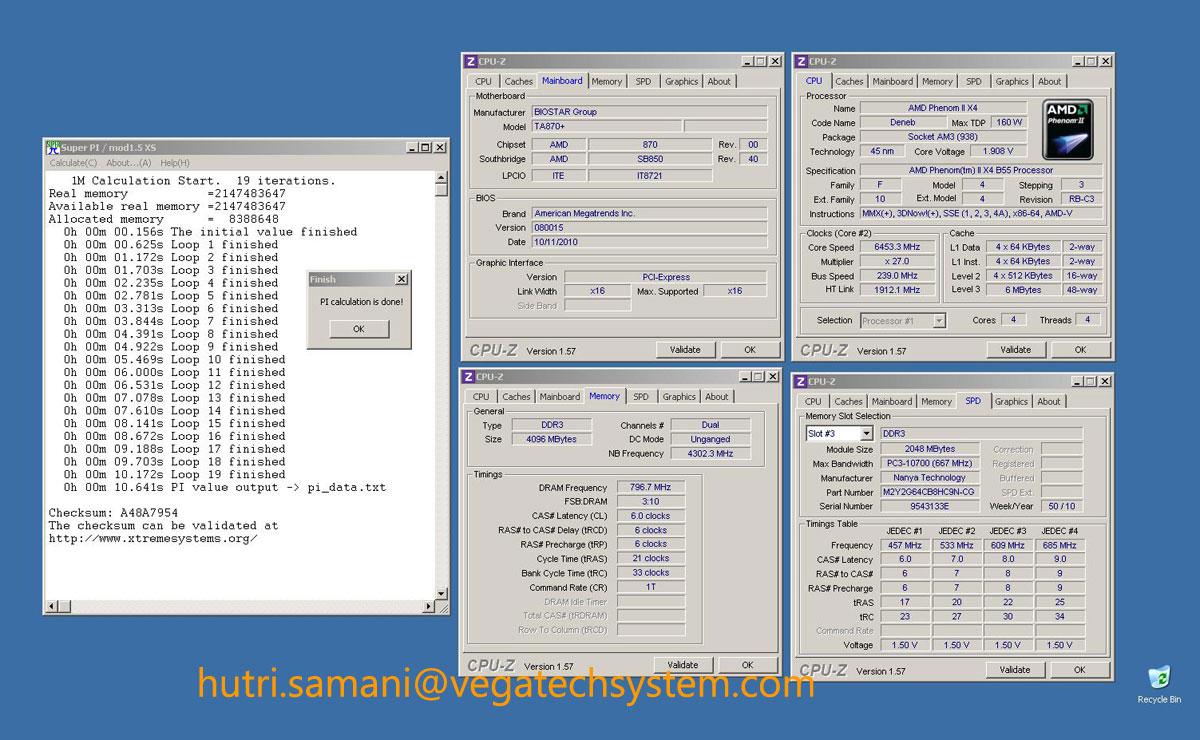This screenshot has height=740, width=1200.
Task: Go to Memory tab in the SPD window
Action: click(936, 402)
